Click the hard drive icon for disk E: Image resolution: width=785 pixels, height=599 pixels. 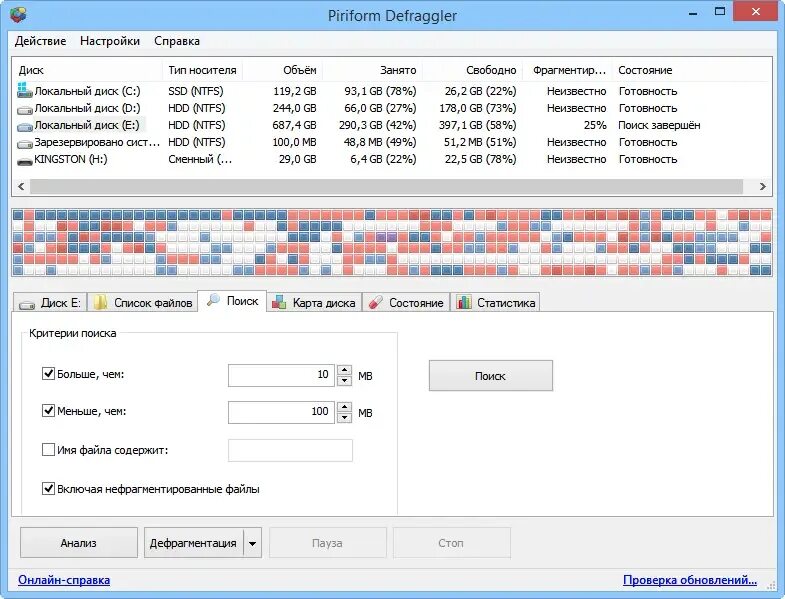coord(25,126)
